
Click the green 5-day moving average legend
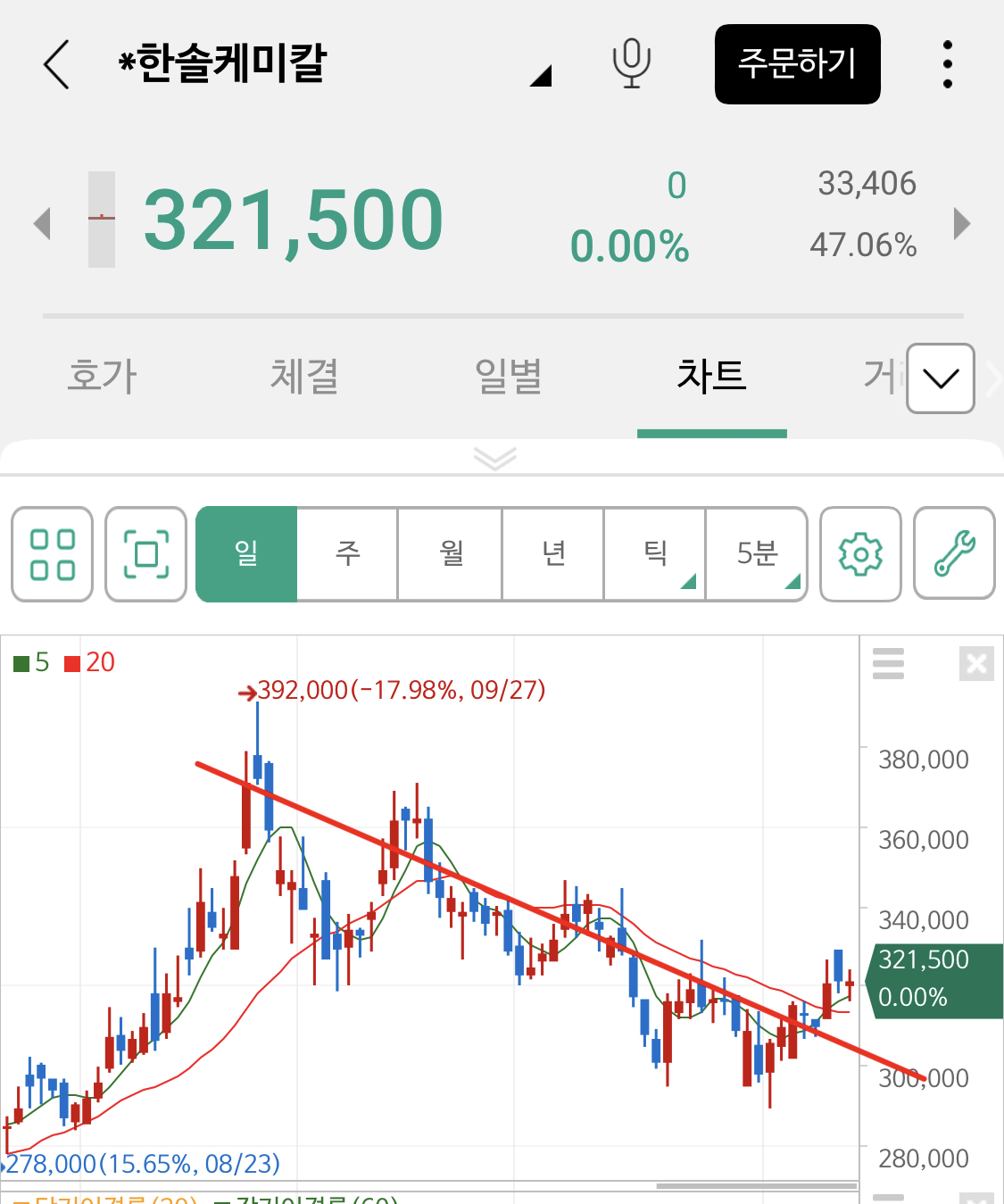tap(32, 662)
